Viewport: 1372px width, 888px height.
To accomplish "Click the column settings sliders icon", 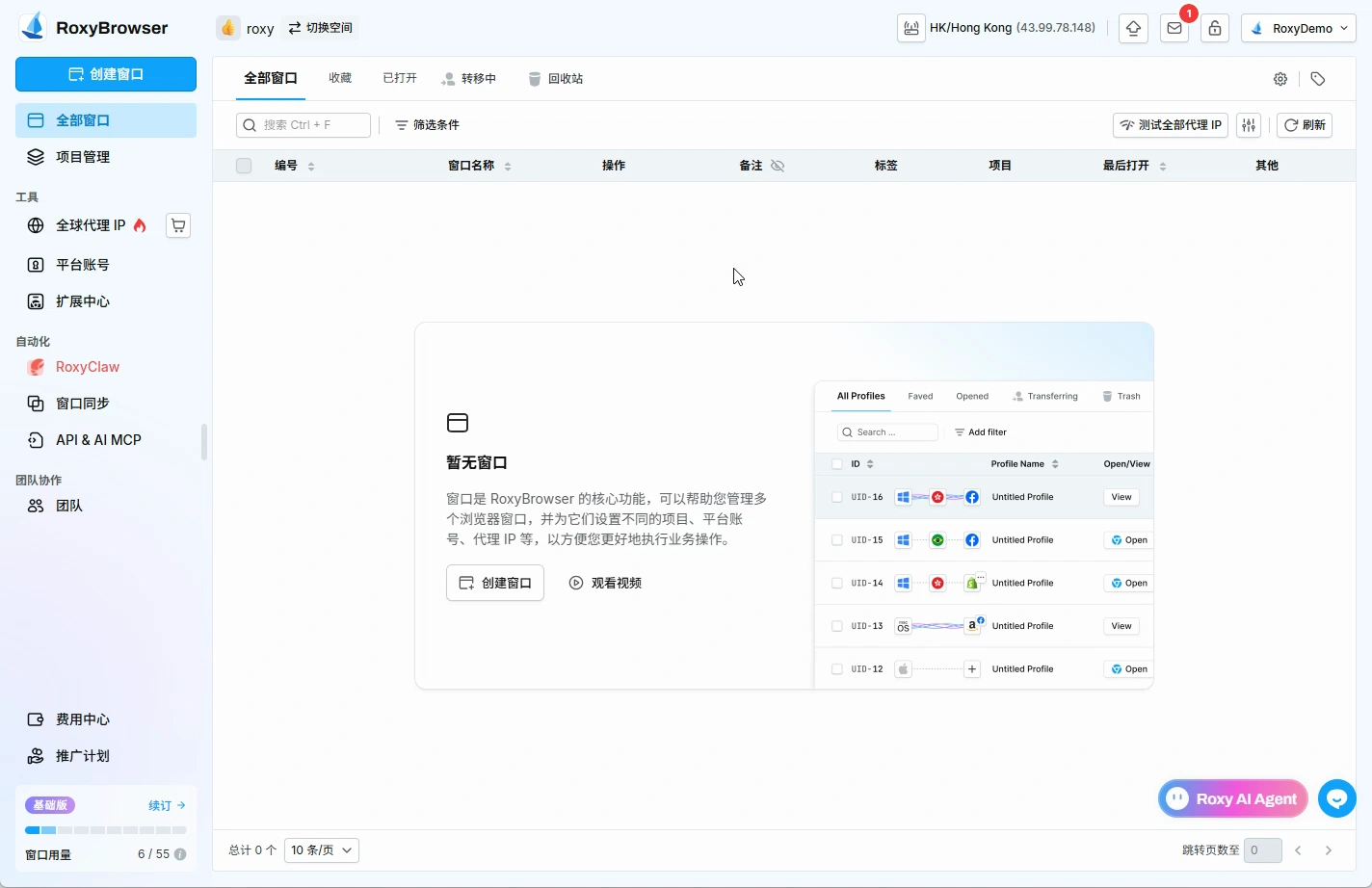I will [x=1249, y=125].
